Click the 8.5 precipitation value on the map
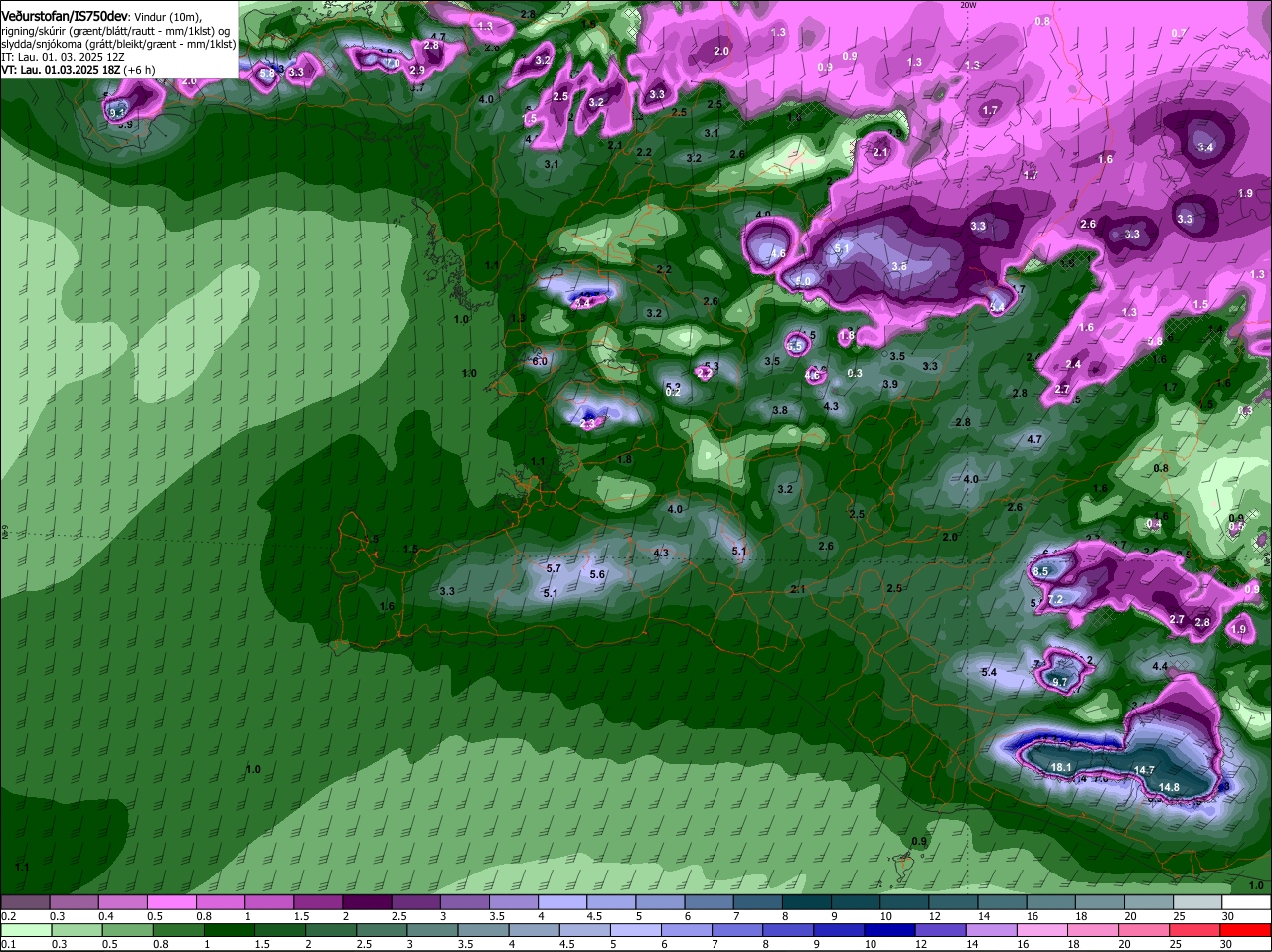1272x952 pixels. point(1040,571)
